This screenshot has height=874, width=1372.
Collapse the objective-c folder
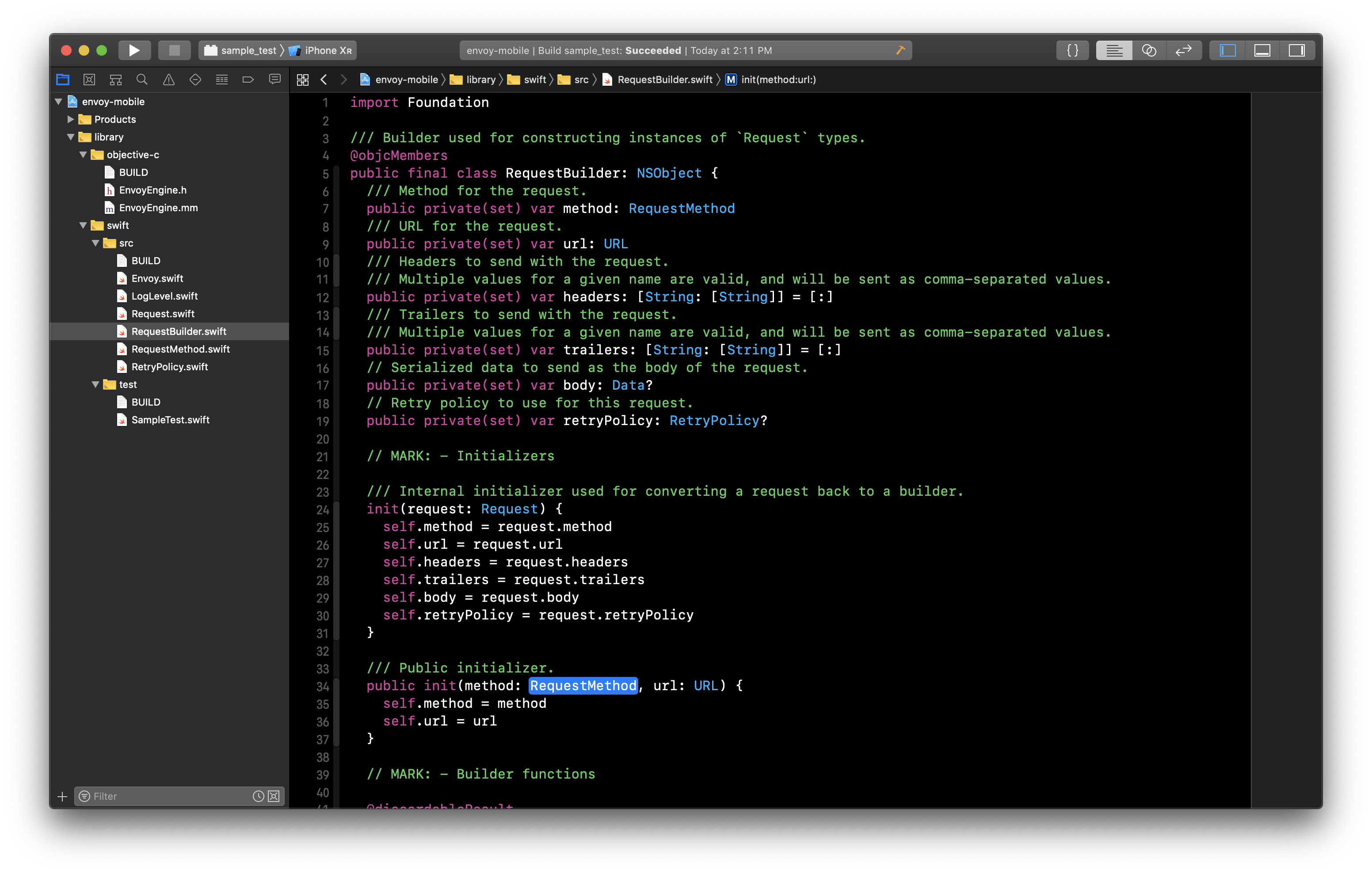(83, 154)
